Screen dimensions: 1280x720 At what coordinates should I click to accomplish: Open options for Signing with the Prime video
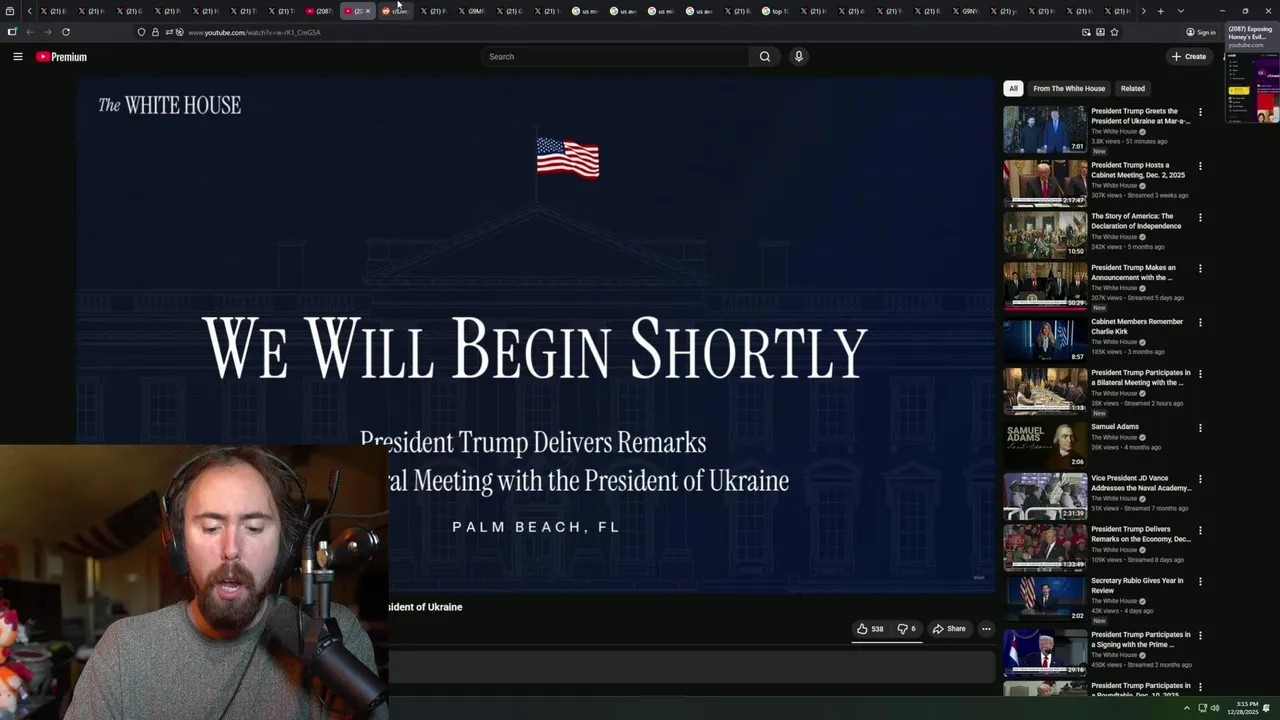tap(1200, 636)
